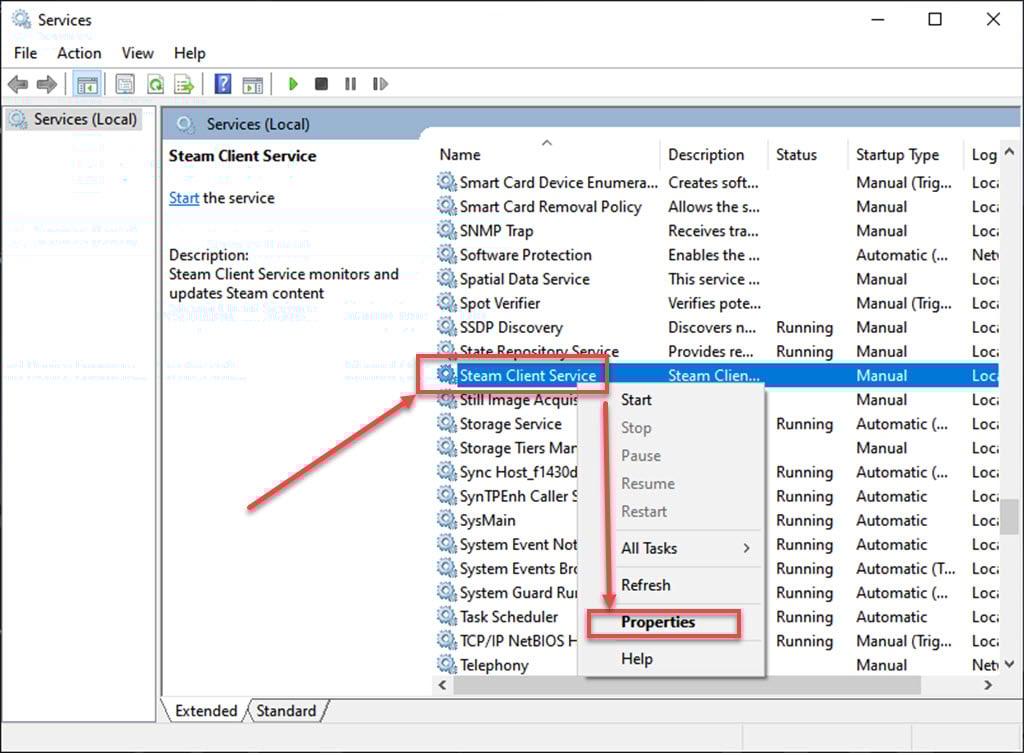1024x753 pixels.
Task: Select Smart Card Device Enumera... row
Action: tap(716, 182)
